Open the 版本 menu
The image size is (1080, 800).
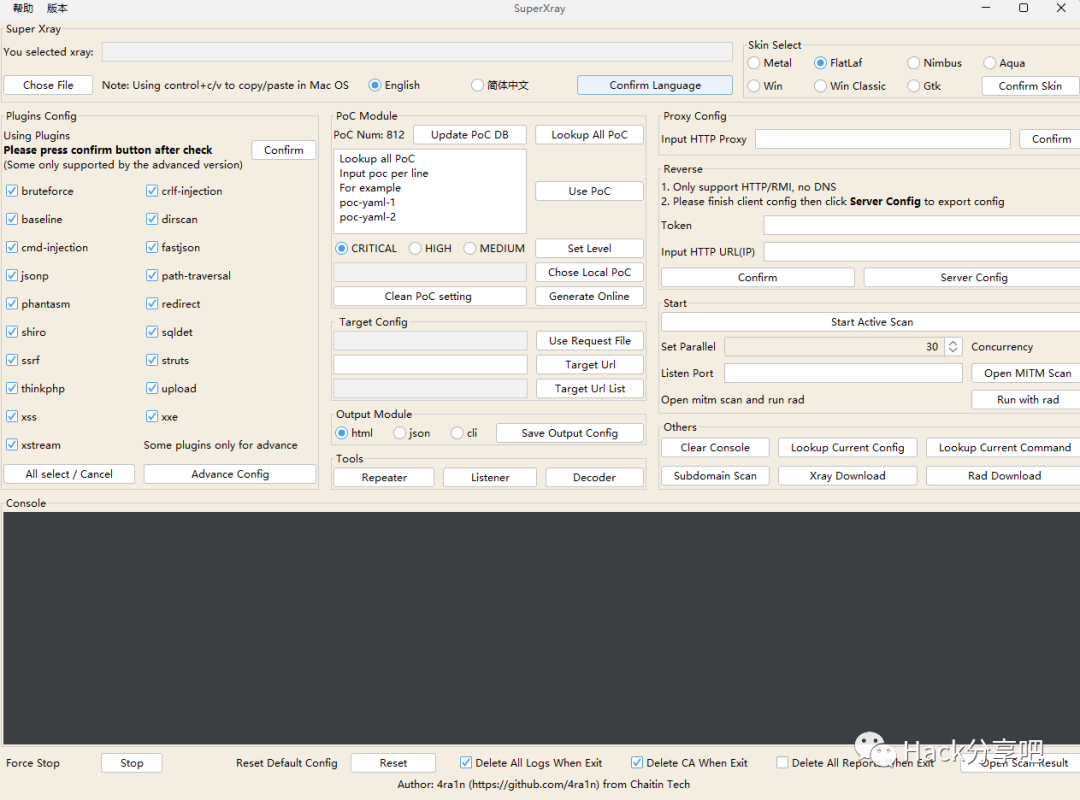point(57,8)
